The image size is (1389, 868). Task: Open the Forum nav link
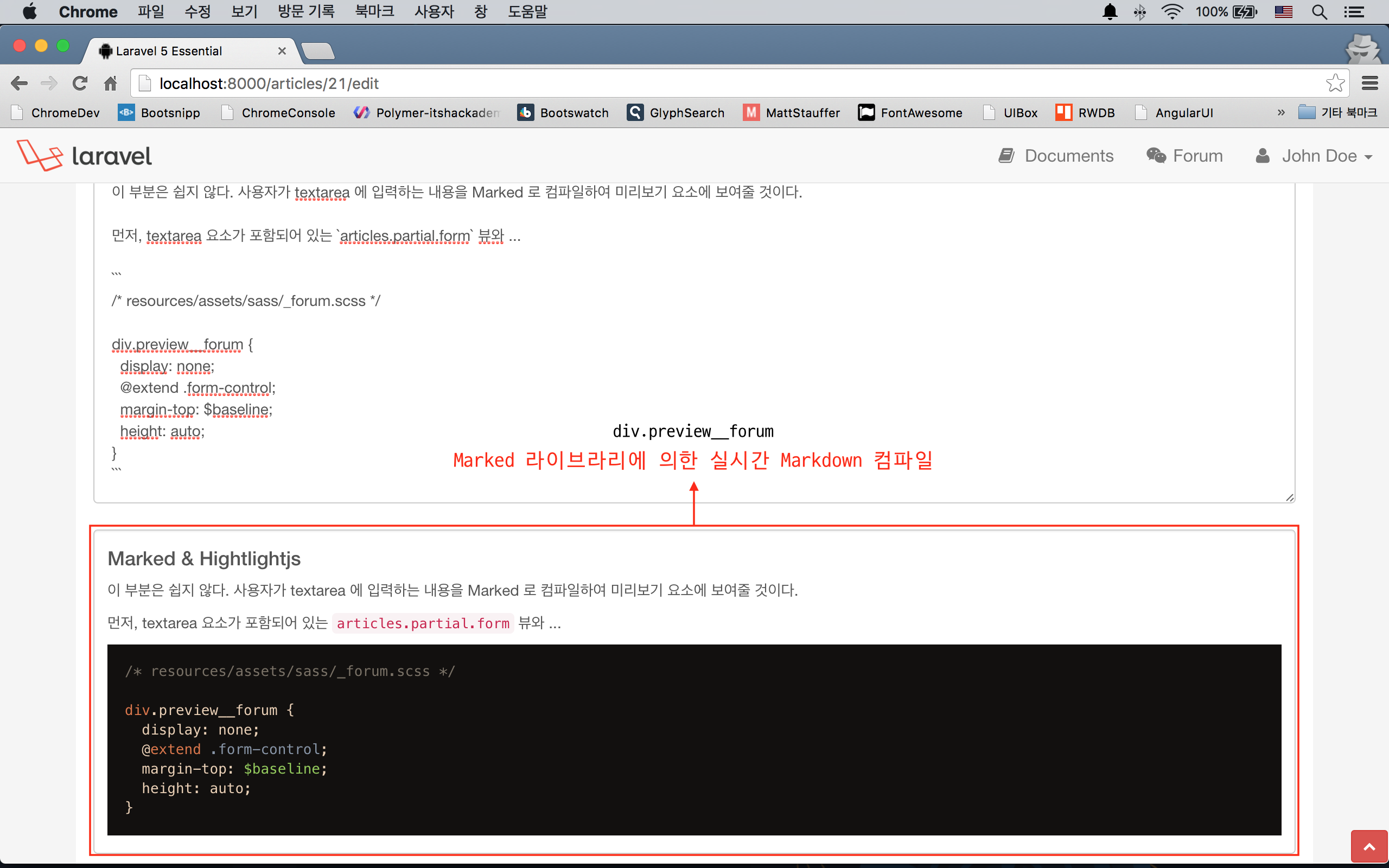(x=1184, y=156)
